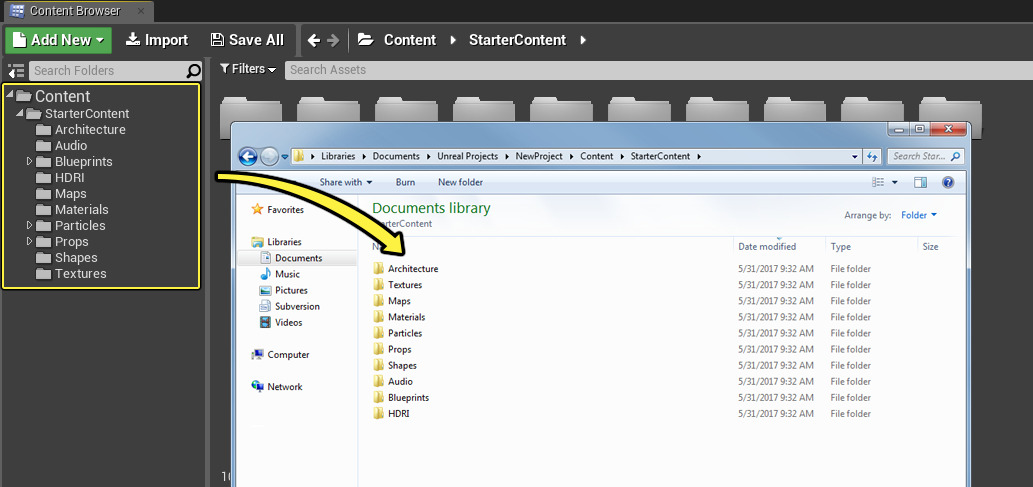Click the Explorer refresh button
Screen dimensions: 1033x487
point(872,156)
